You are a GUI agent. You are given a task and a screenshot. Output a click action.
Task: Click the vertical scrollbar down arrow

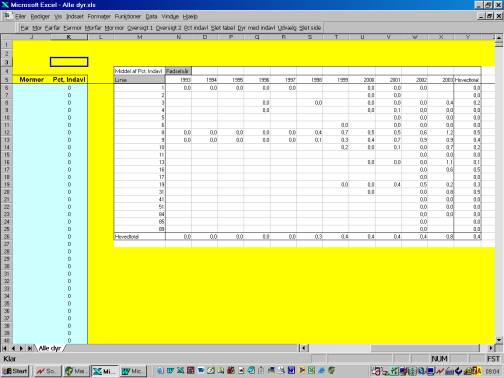[x=499, y=340]
